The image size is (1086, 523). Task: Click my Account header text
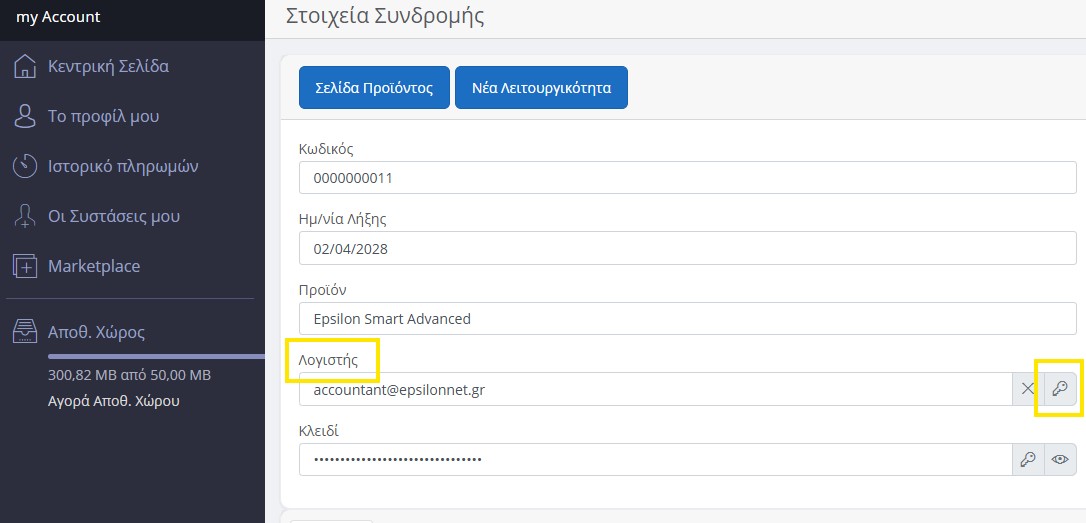coord(58,17)
